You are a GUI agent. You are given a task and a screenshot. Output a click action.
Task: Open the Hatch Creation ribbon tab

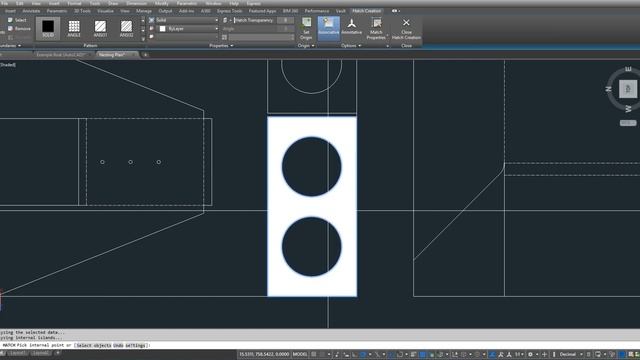coord(367,11)
